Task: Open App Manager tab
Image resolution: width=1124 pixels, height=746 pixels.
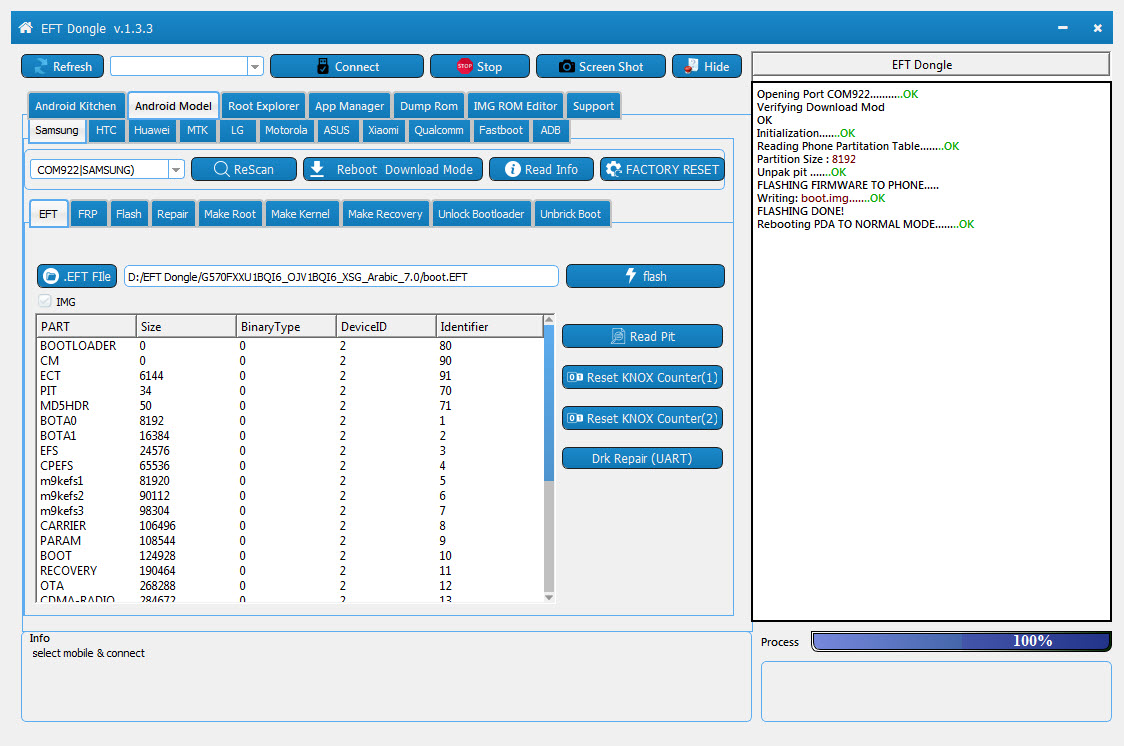Action: coord(350,106)
